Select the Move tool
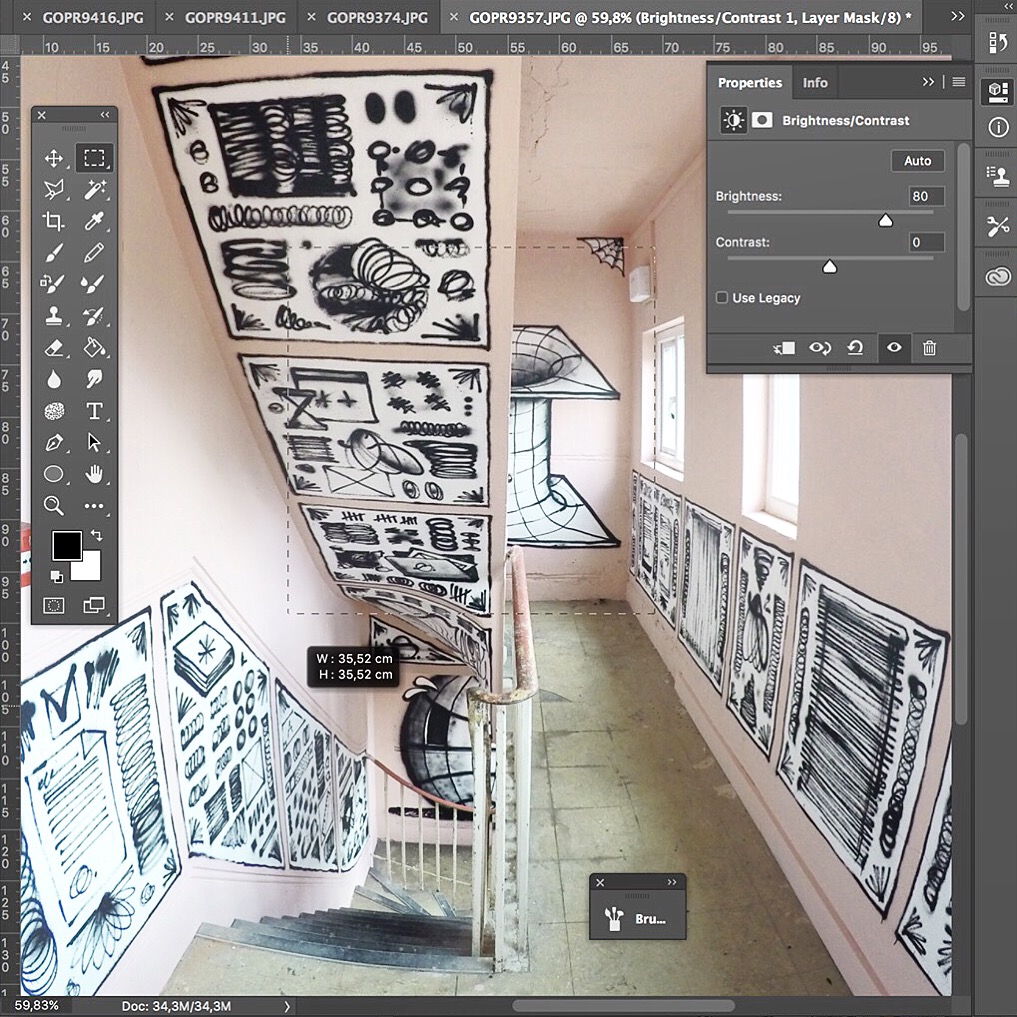Viewport: 1017px width, 1017px height. tap(54, 158)
